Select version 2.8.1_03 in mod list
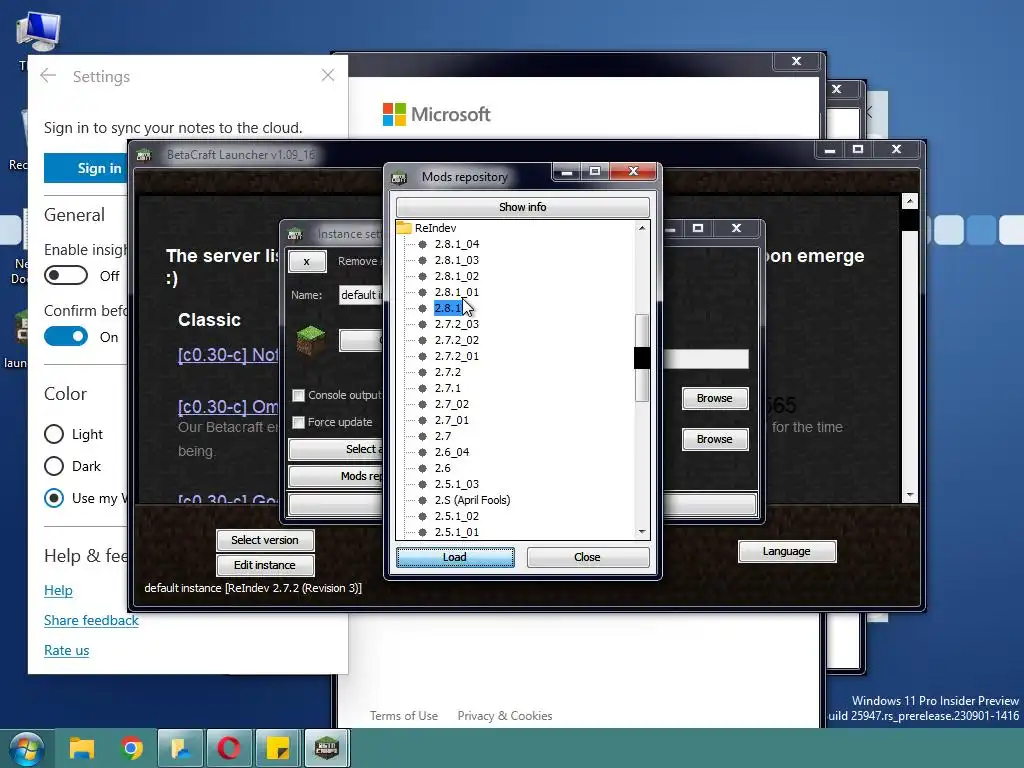1024x768 pixels. (456, 260)
